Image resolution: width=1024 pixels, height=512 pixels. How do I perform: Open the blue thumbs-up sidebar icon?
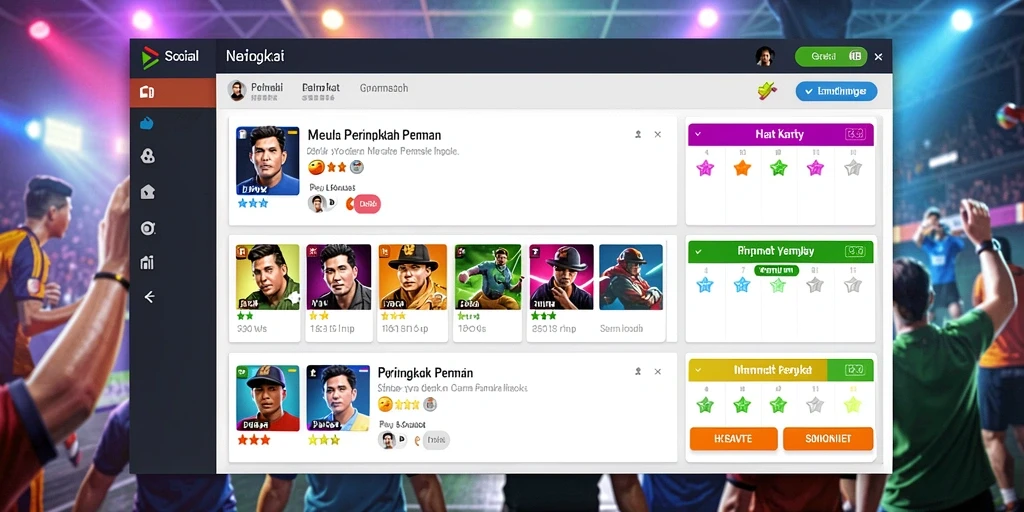pos(147,123)
